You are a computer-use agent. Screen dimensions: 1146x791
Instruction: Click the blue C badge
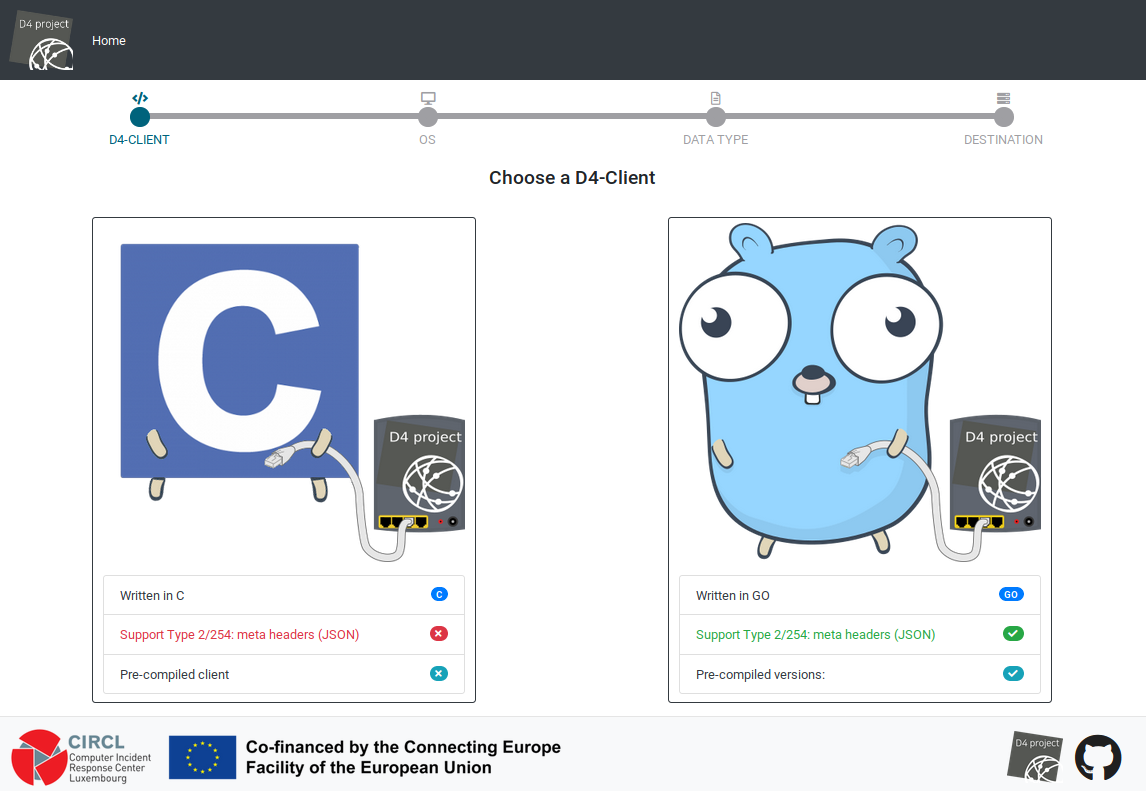(x=439, y=594)
